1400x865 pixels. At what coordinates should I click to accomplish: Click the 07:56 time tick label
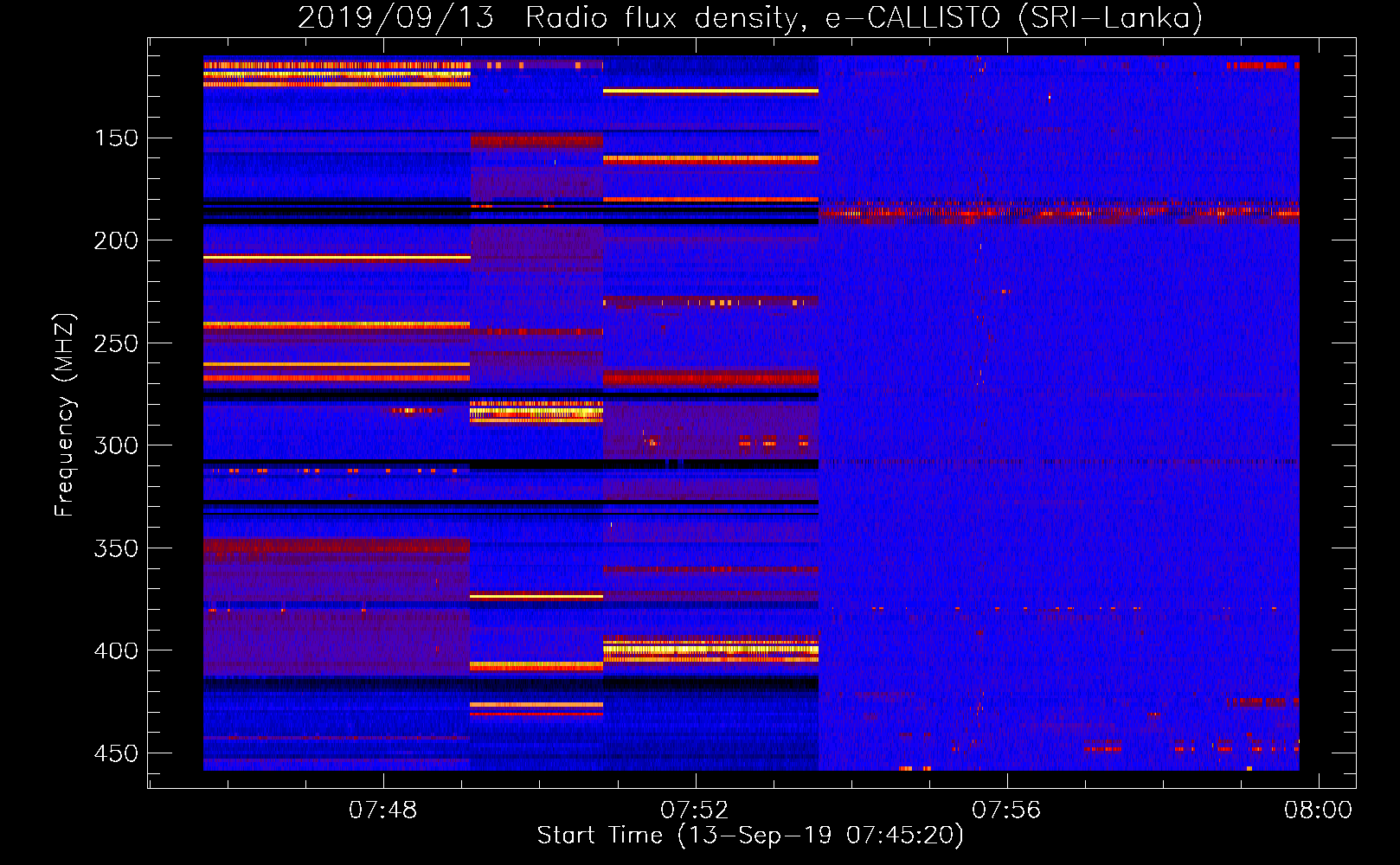(1005, 811)
